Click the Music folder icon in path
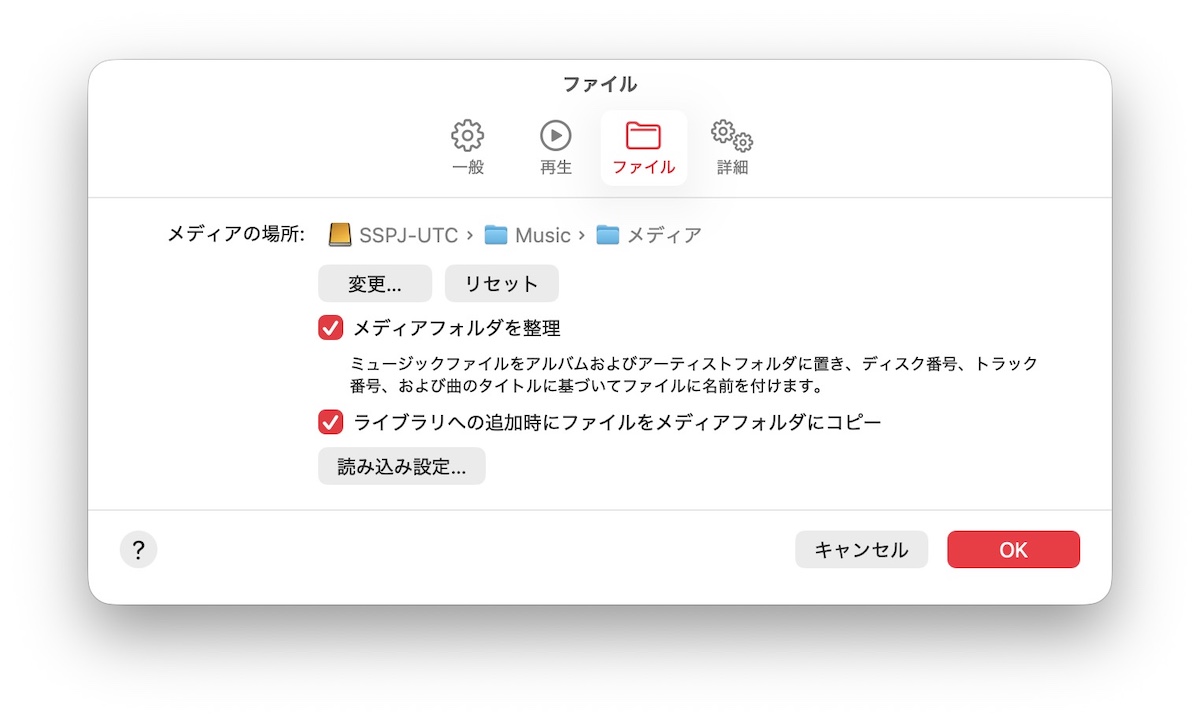 click(x=496, y=235)
